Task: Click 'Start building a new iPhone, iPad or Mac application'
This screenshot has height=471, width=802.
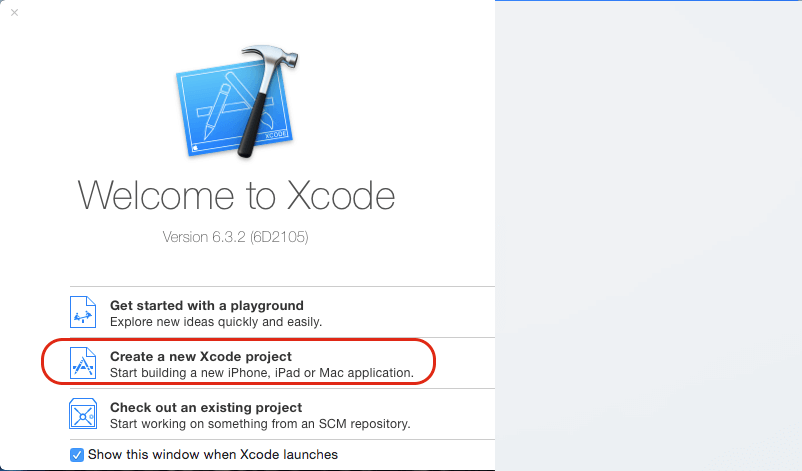Action: (261, 373)
